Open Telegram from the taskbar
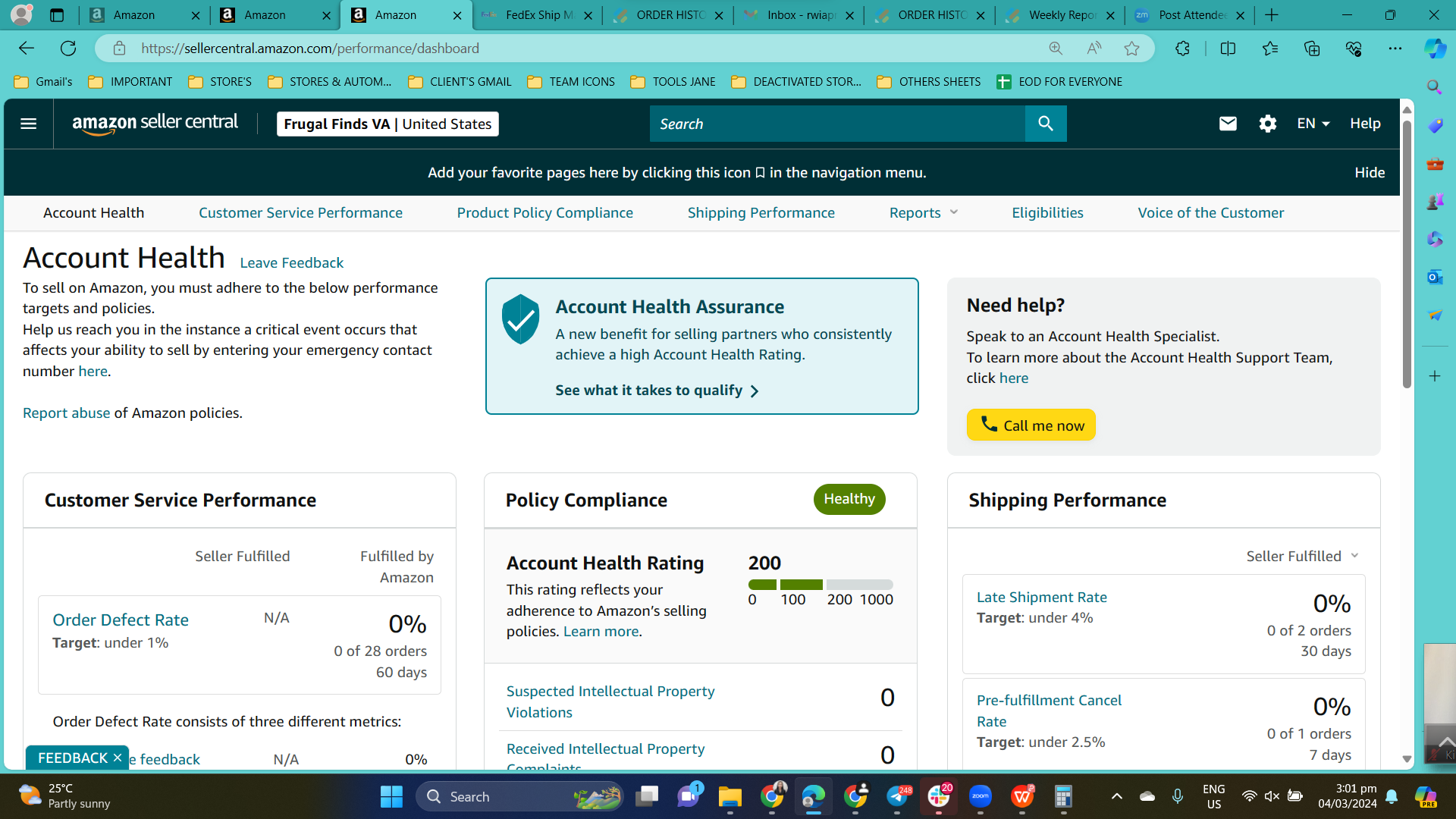The width and height of the screenshot is (1456, 819). pyautogui.click(x=897, y=797)
